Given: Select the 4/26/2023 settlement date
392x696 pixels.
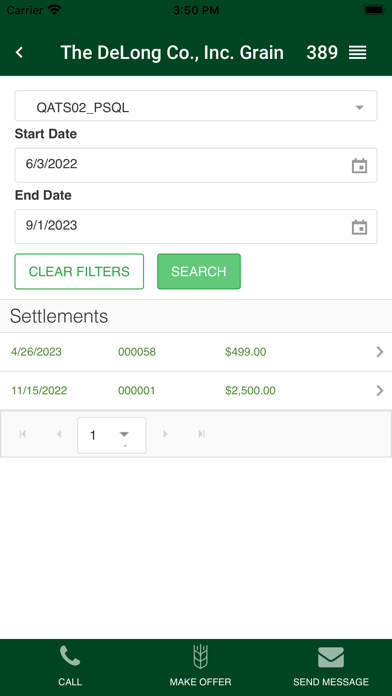Looking at the screenshot, I should tap(36, 352).
